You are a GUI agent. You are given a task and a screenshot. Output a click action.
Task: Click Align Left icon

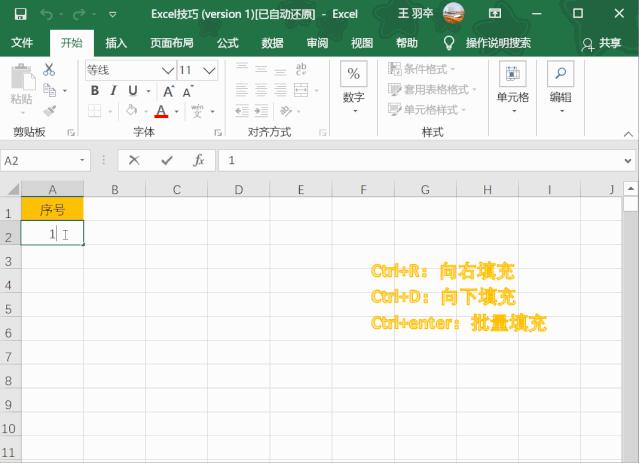242,90
